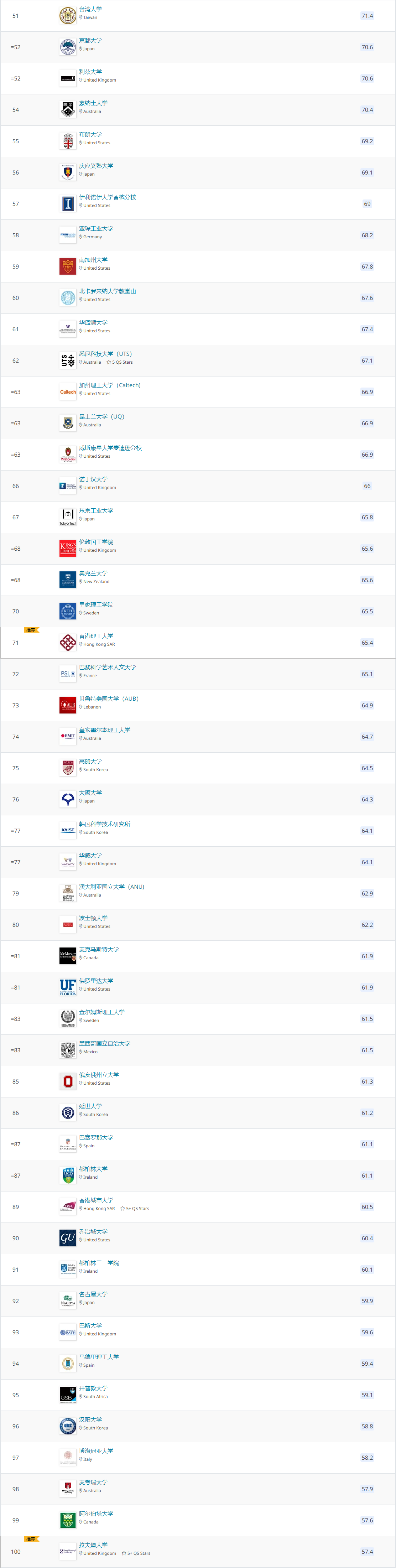Click the PSL logo icon
The image size is (396, 1568).
pyautogui.click(x=68, y=674)
